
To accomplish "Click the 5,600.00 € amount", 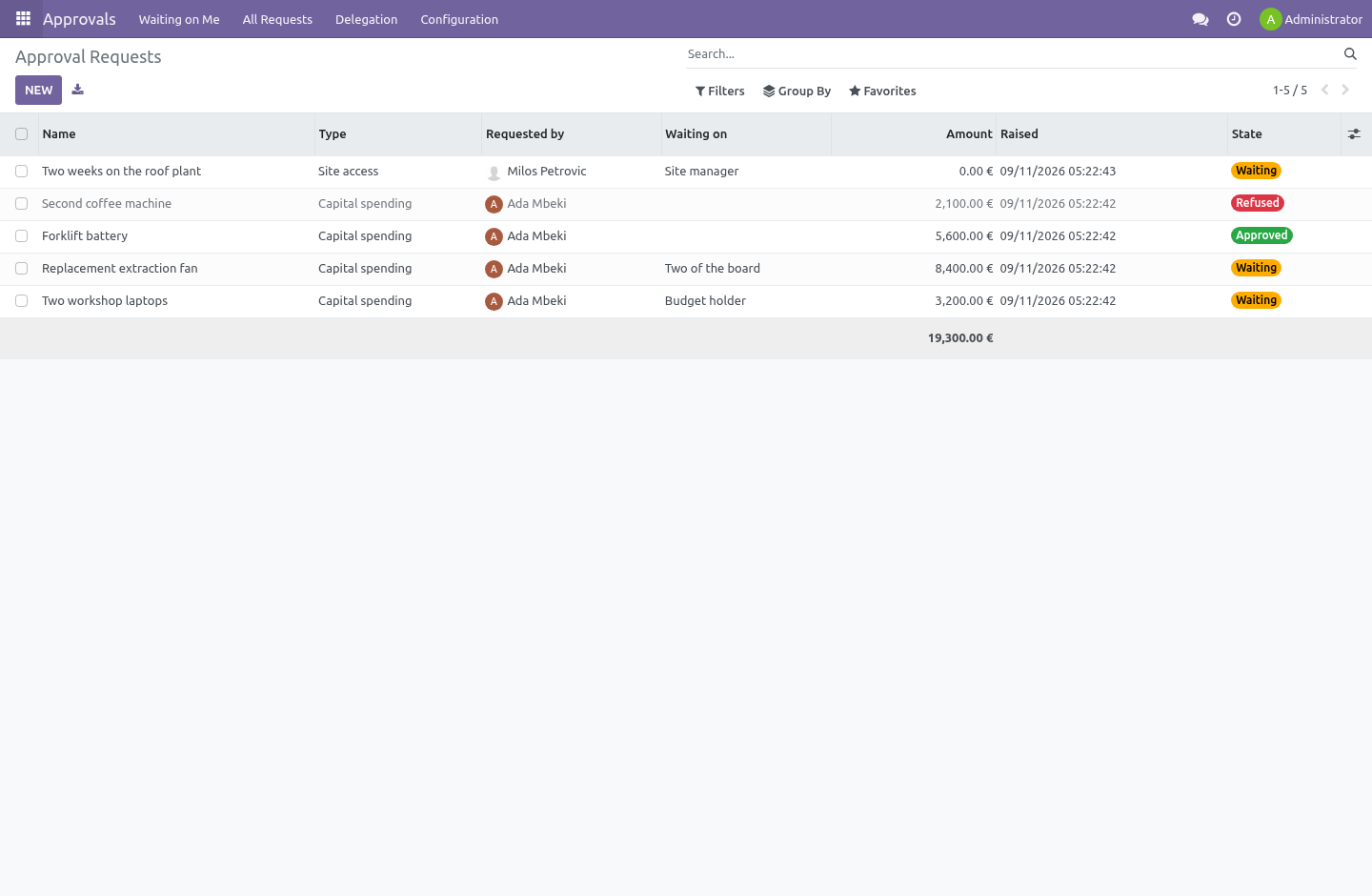I will (x=963, y=236).
